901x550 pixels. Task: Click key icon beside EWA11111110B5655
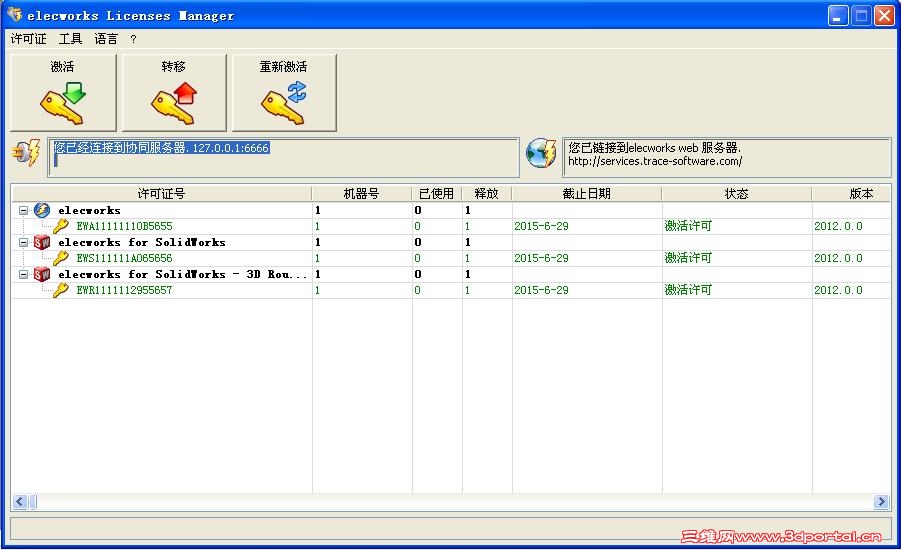coord(60,226)
